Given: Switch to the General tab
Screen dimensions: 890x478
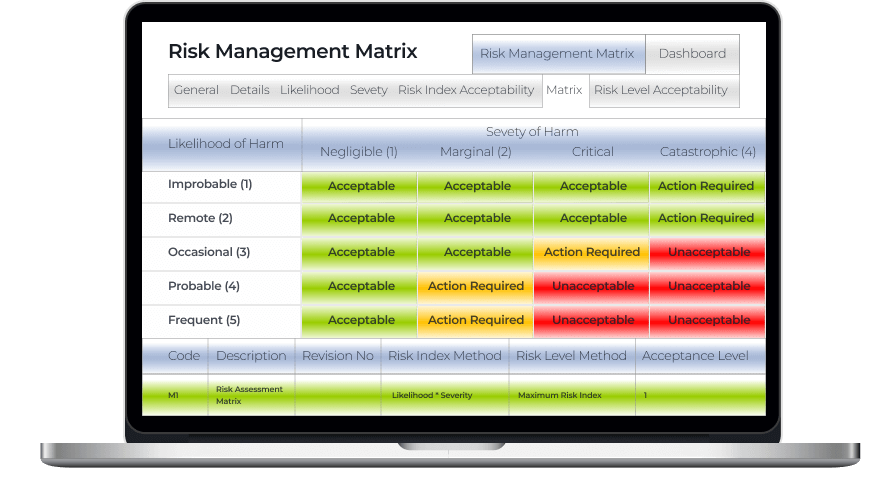Looking at the screenshot, I should 196,90.
